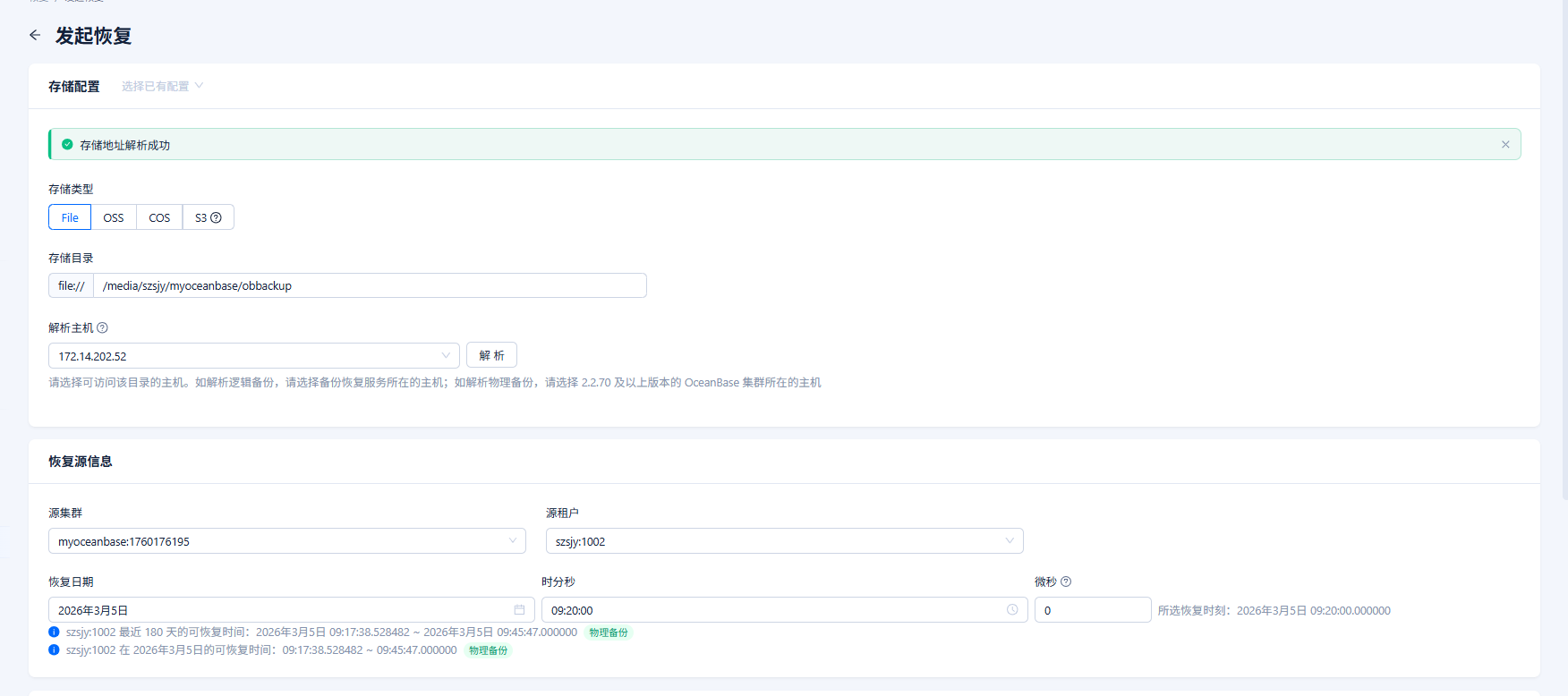Click the info icon for 2026年3月5日 recovery time line

(x=54, y=650)
